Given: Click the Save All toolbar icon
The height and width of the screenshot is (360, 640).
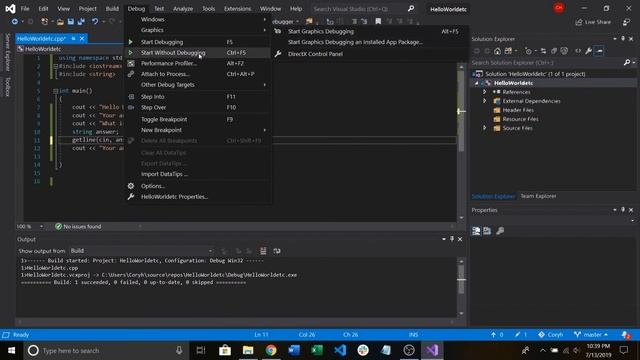Looking at the screenshot, I should tap(81, 21).
